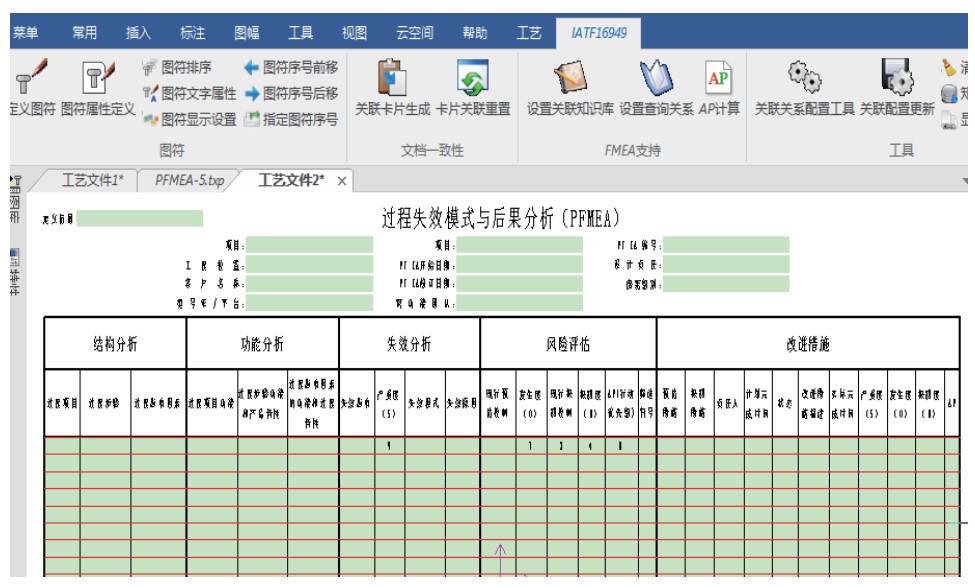
Task: Click the 图符属性定义 icon
Action: pyautogui.click(x=98, y=78)
